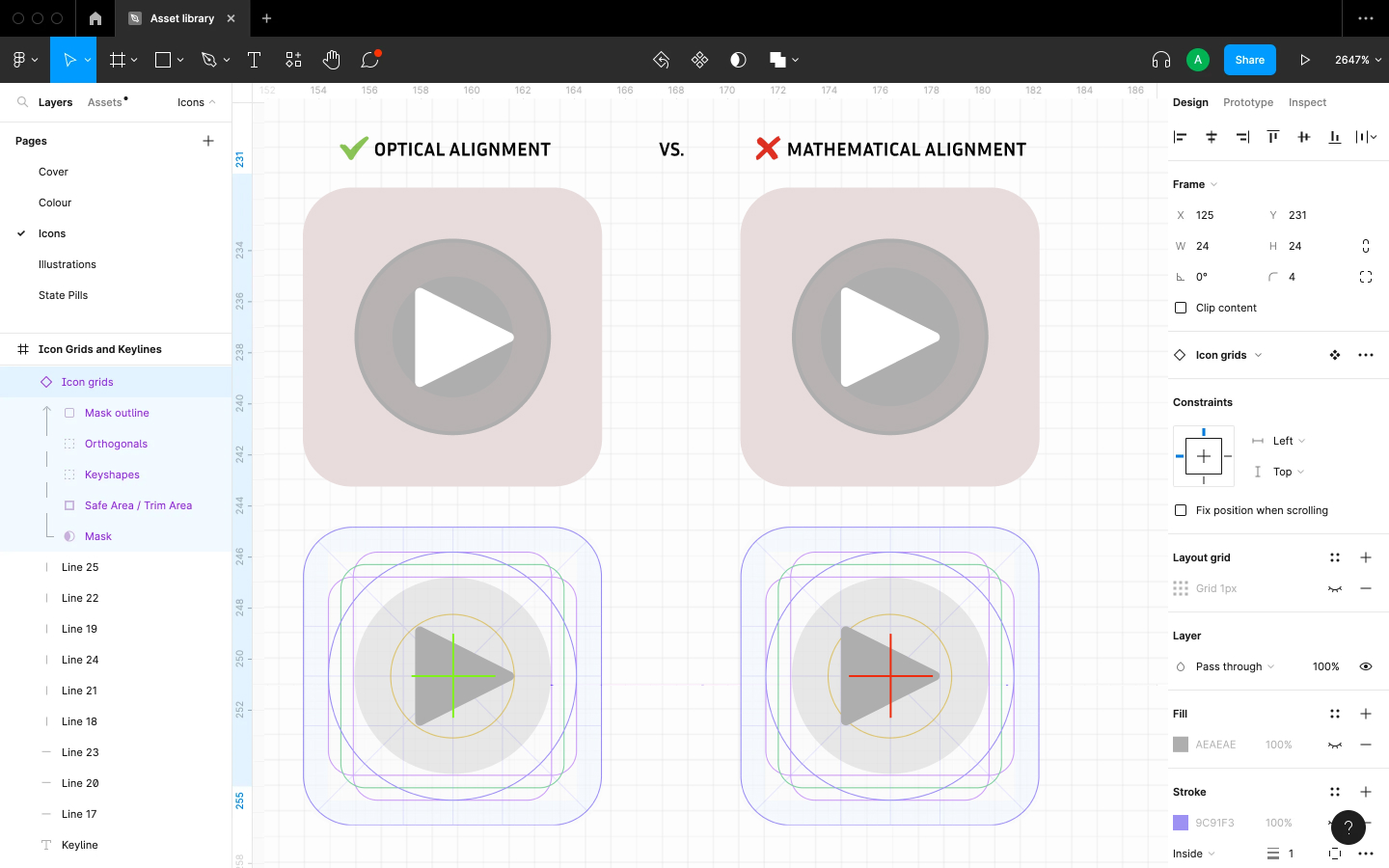Open the comment tool

tap(369, 60)
